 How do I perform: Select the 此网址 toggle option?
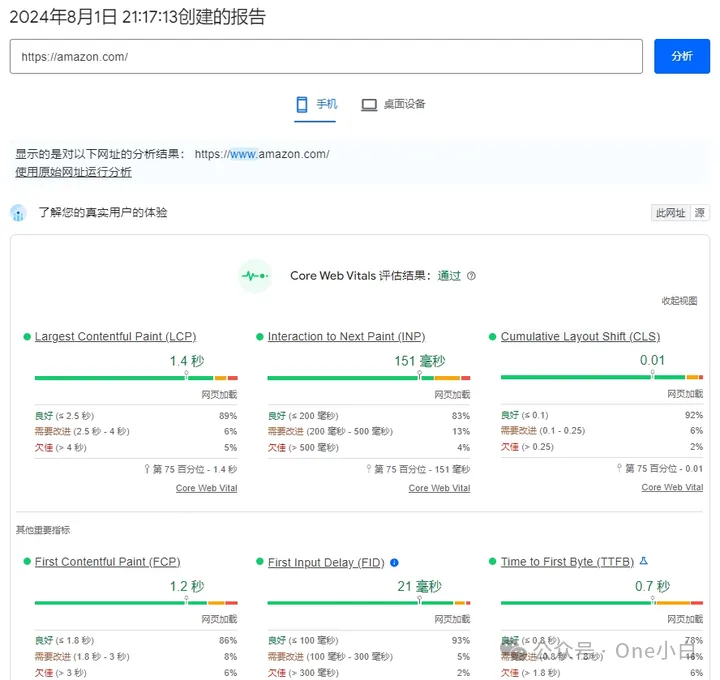click(670, 213)
